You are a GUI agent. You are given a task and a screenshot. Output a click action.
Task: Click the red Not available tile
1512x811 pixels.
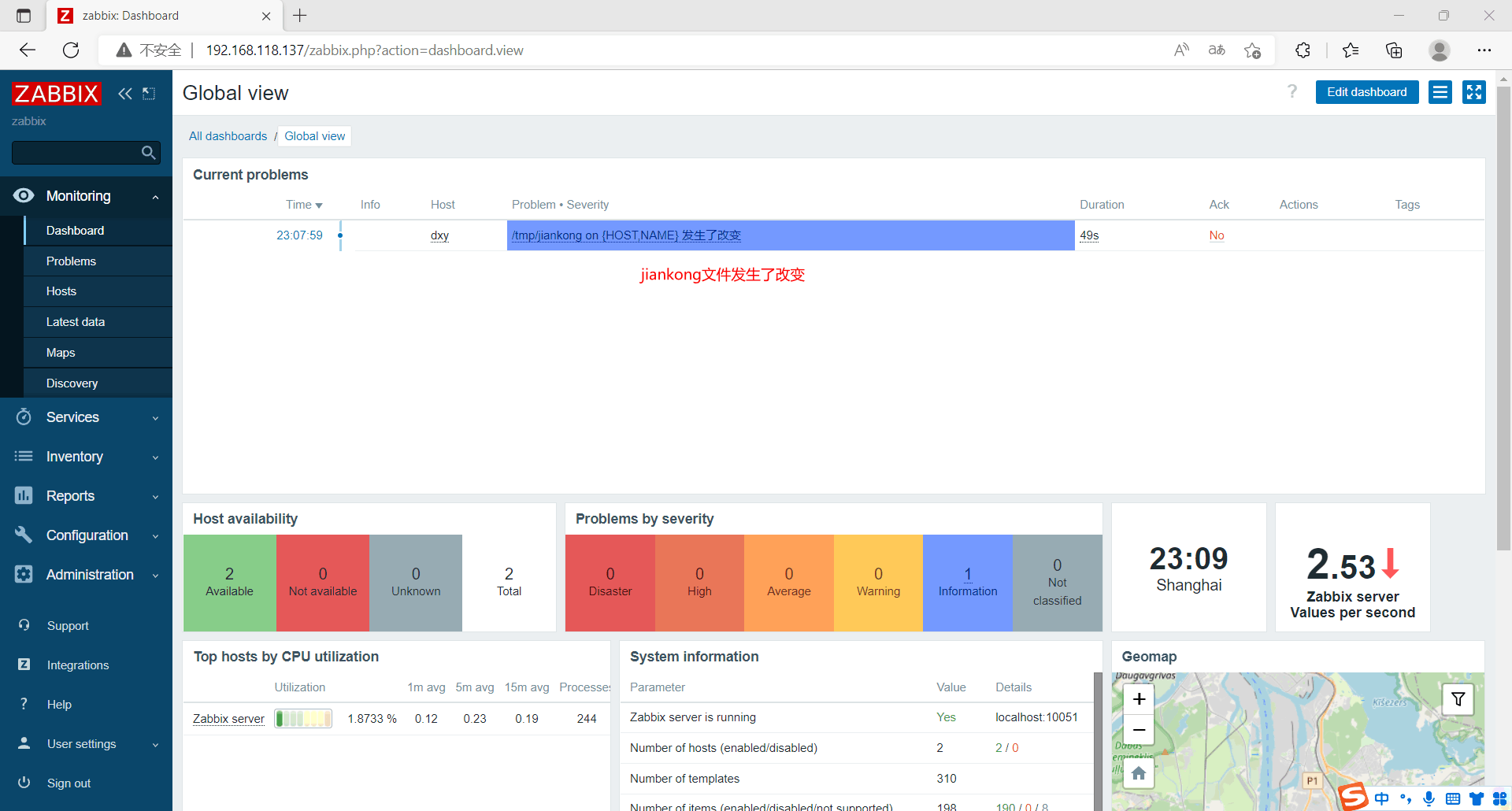323,583
